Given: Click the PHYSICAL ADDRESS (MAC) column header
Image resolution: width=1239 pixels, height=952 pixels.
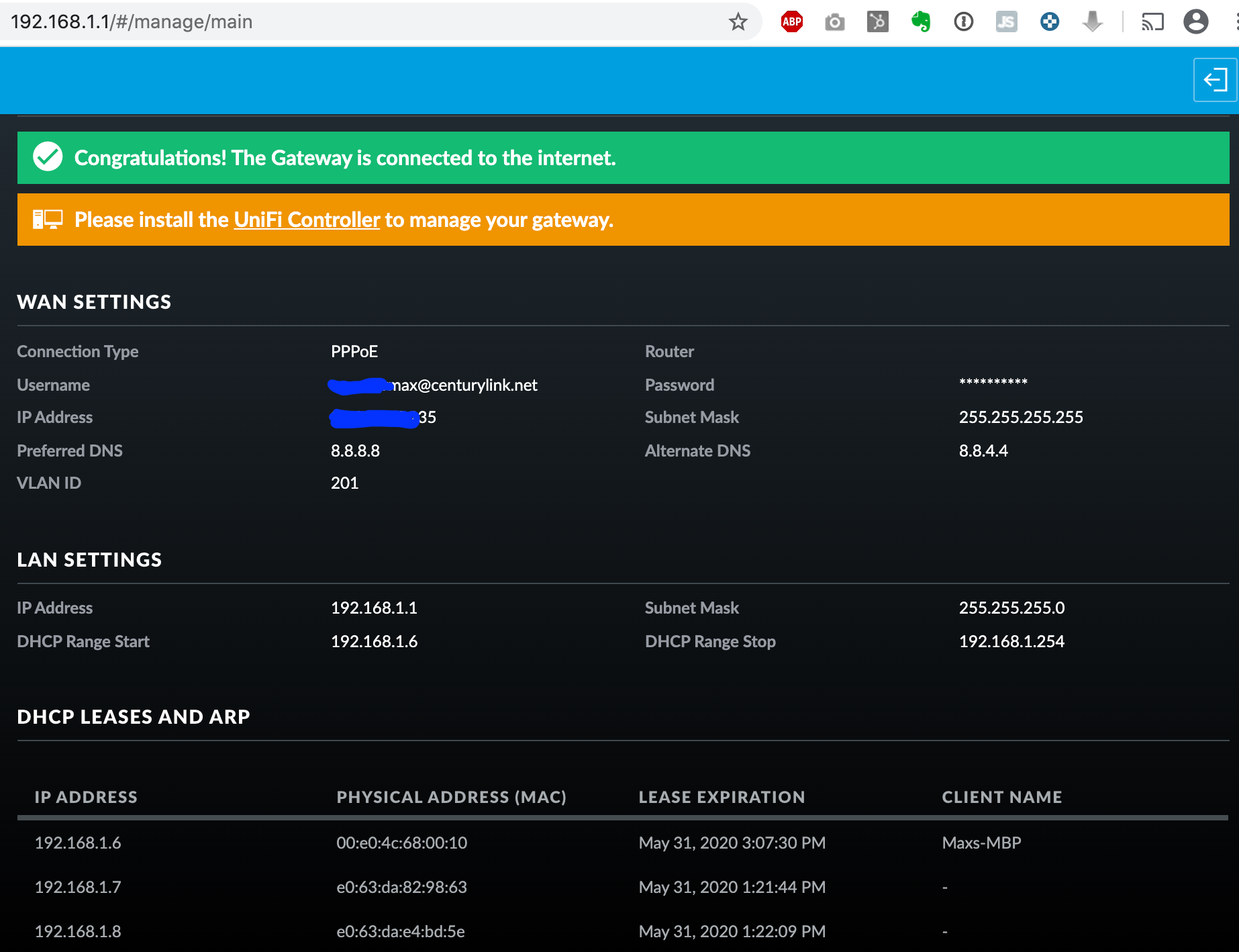Looking at the screenshot, I should point(451,797).
